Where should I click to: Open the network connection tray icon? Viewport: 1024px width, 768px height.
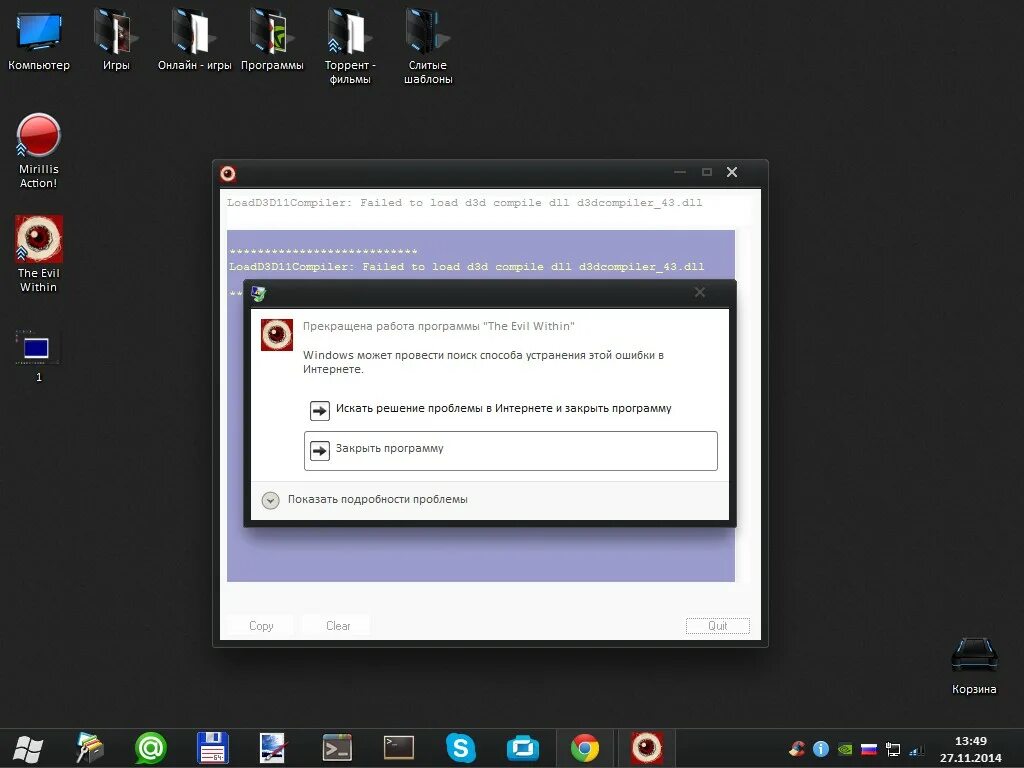(893, 749)
